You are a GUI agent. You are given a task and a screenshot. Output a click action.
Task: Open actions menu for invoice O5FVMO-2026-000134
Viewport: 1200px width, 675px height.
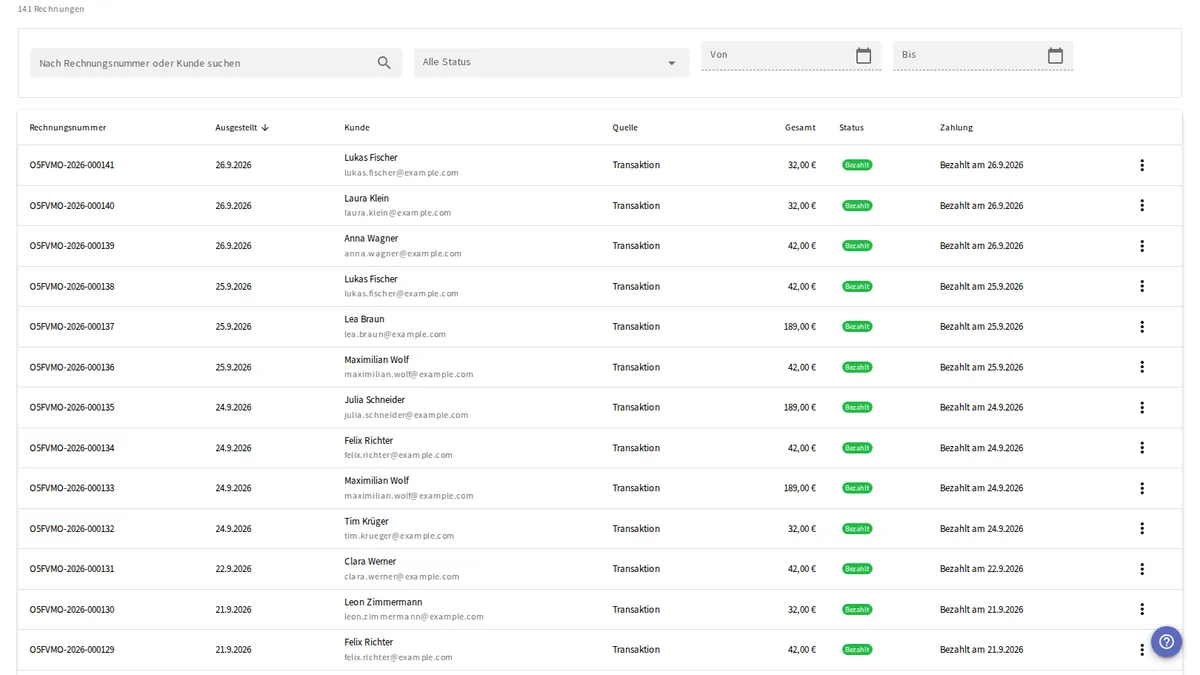click(x=1142, y=448)
